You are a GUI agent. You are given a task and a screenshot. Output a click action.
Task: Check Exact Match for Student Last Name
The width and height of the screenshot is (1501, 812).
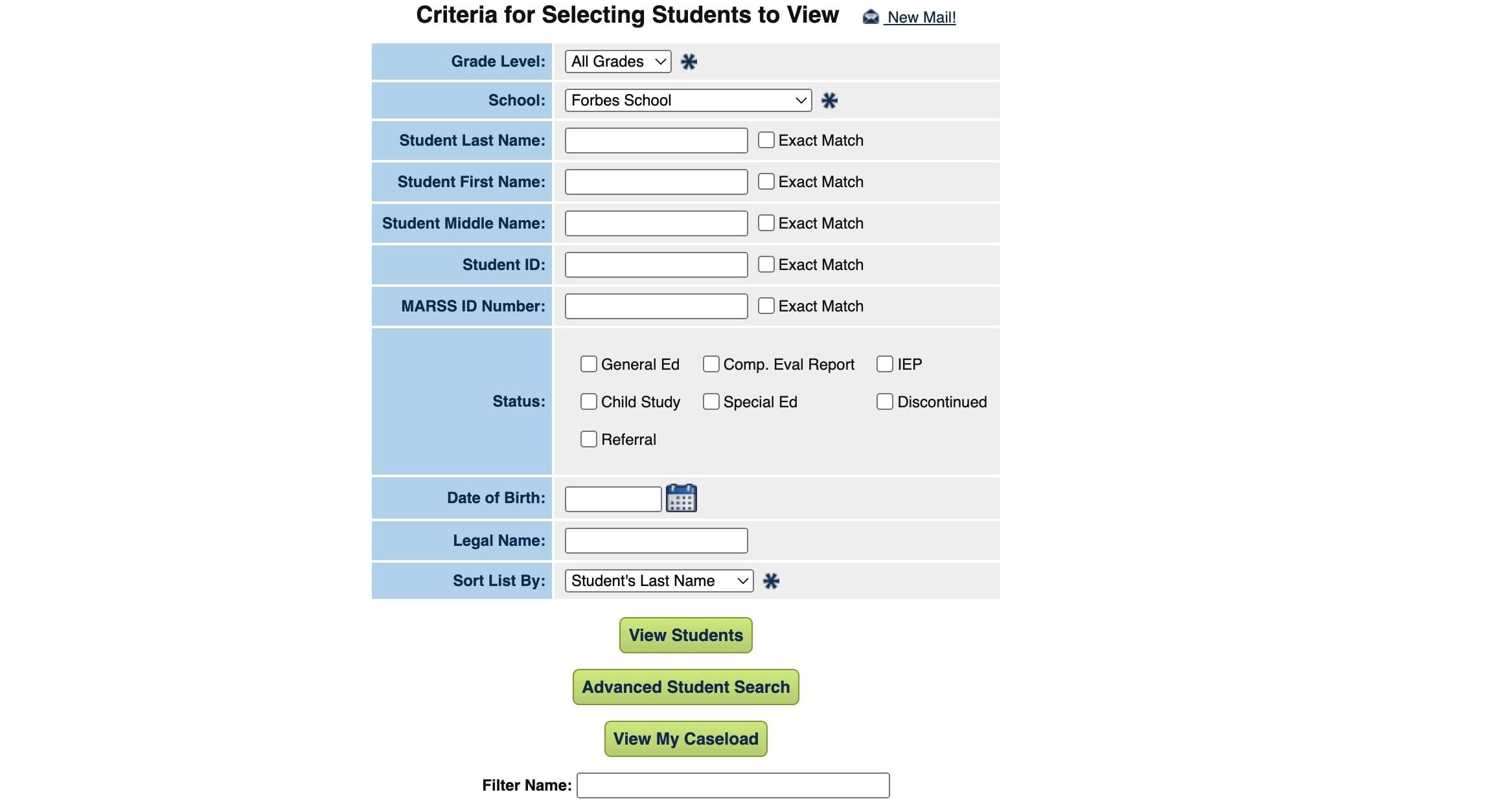click(766, 140)
